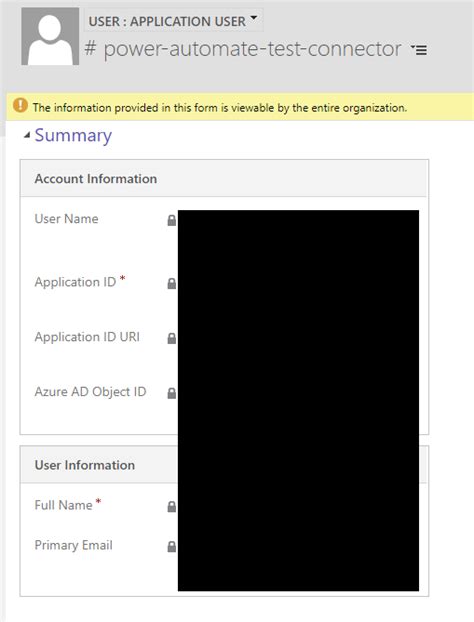Click the lock icon beside Application ID URI
The image size is (474, 622).
172,338
